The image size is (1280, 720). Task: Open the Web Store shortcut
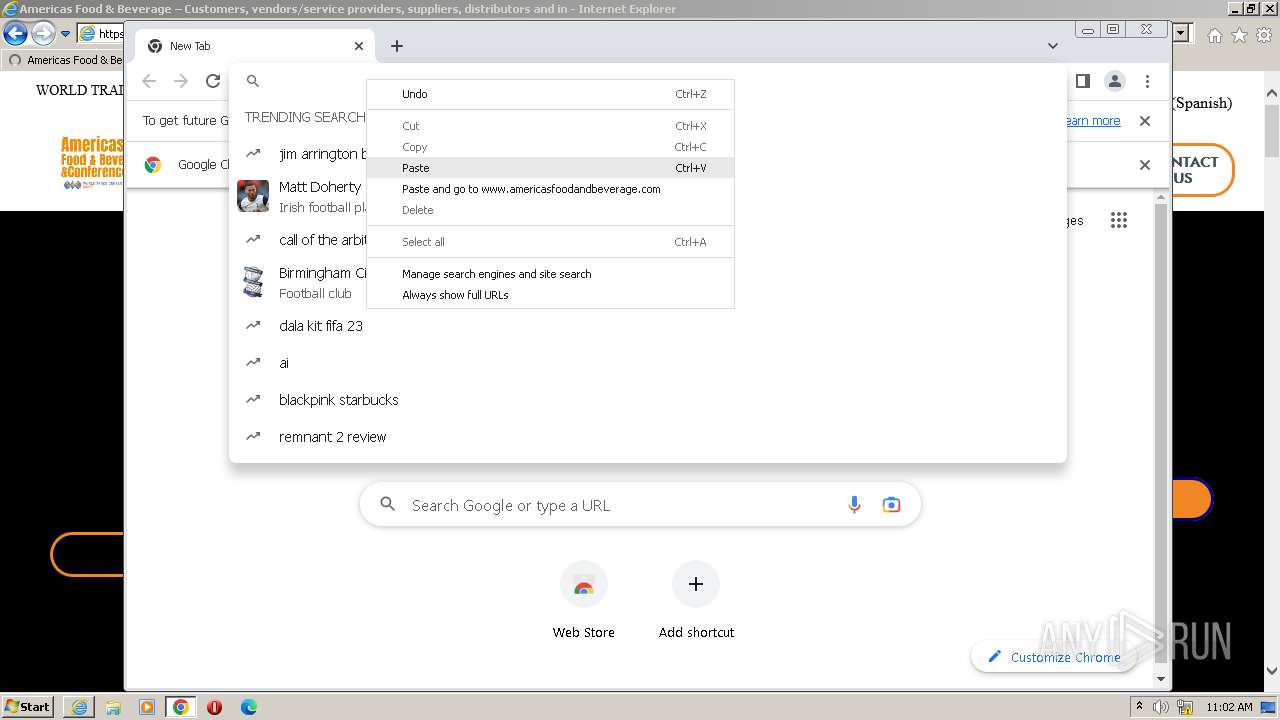point(583,600)
